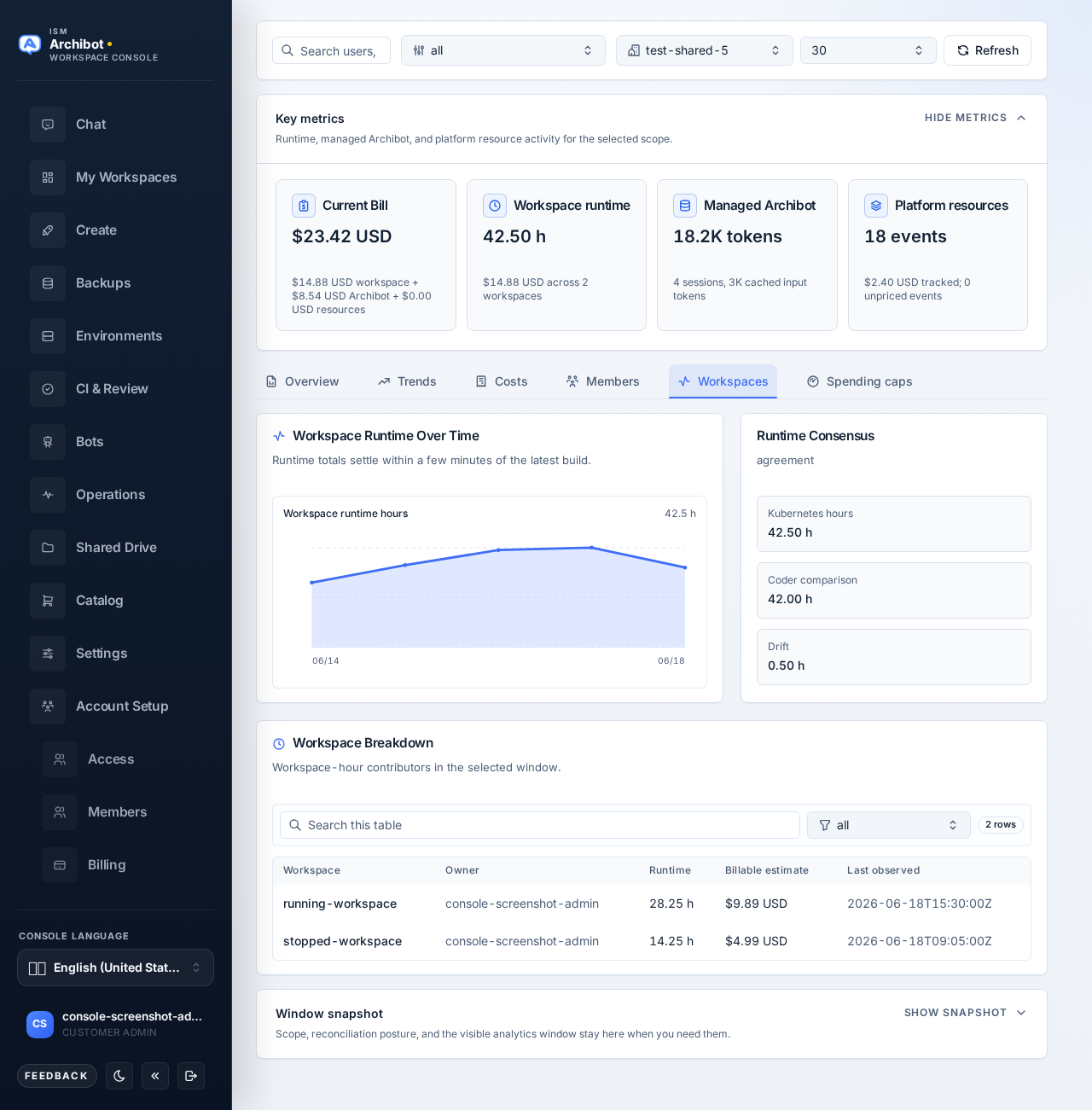Click the Managed Archibot database icon
The image size is (1092, 1110).
pos(685,206)
